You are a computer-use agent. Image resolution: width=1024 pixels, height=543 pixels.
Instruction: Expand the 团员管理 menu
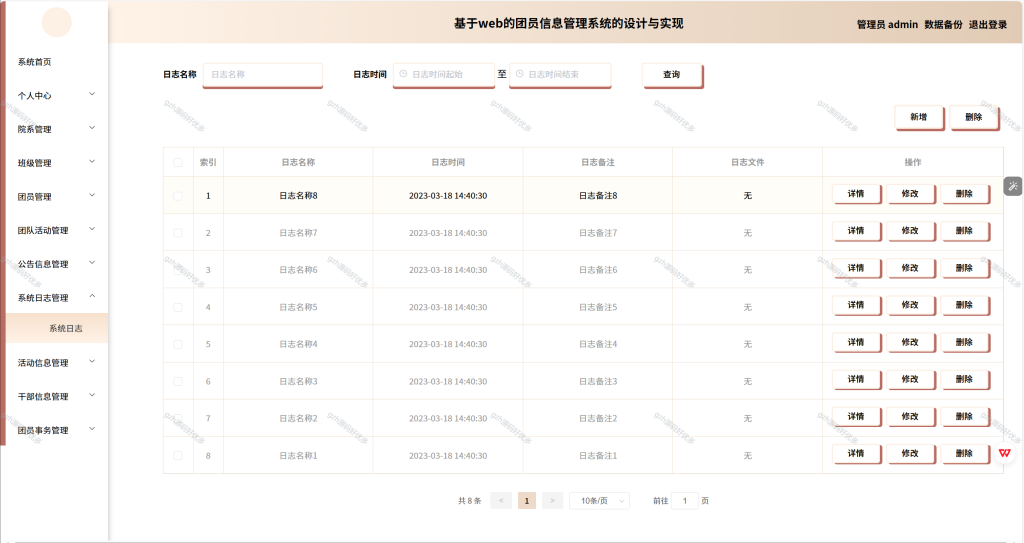56,197
